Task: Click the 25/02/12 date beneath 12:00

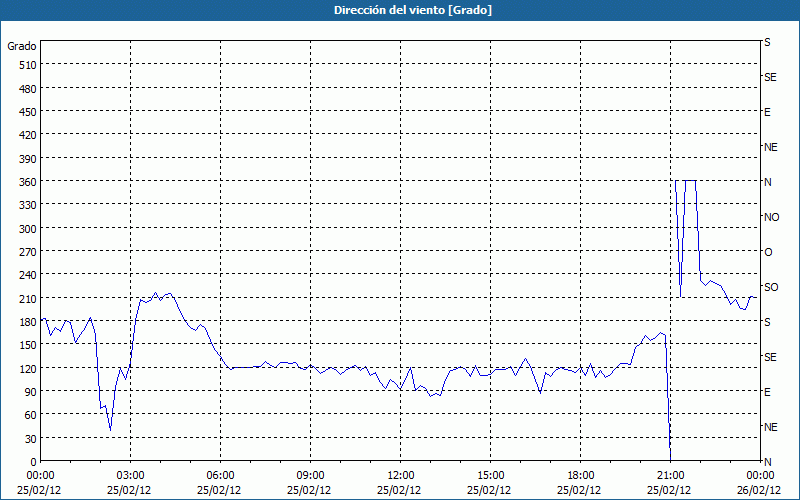Action: pyautogui.click(x=399, y=490)
